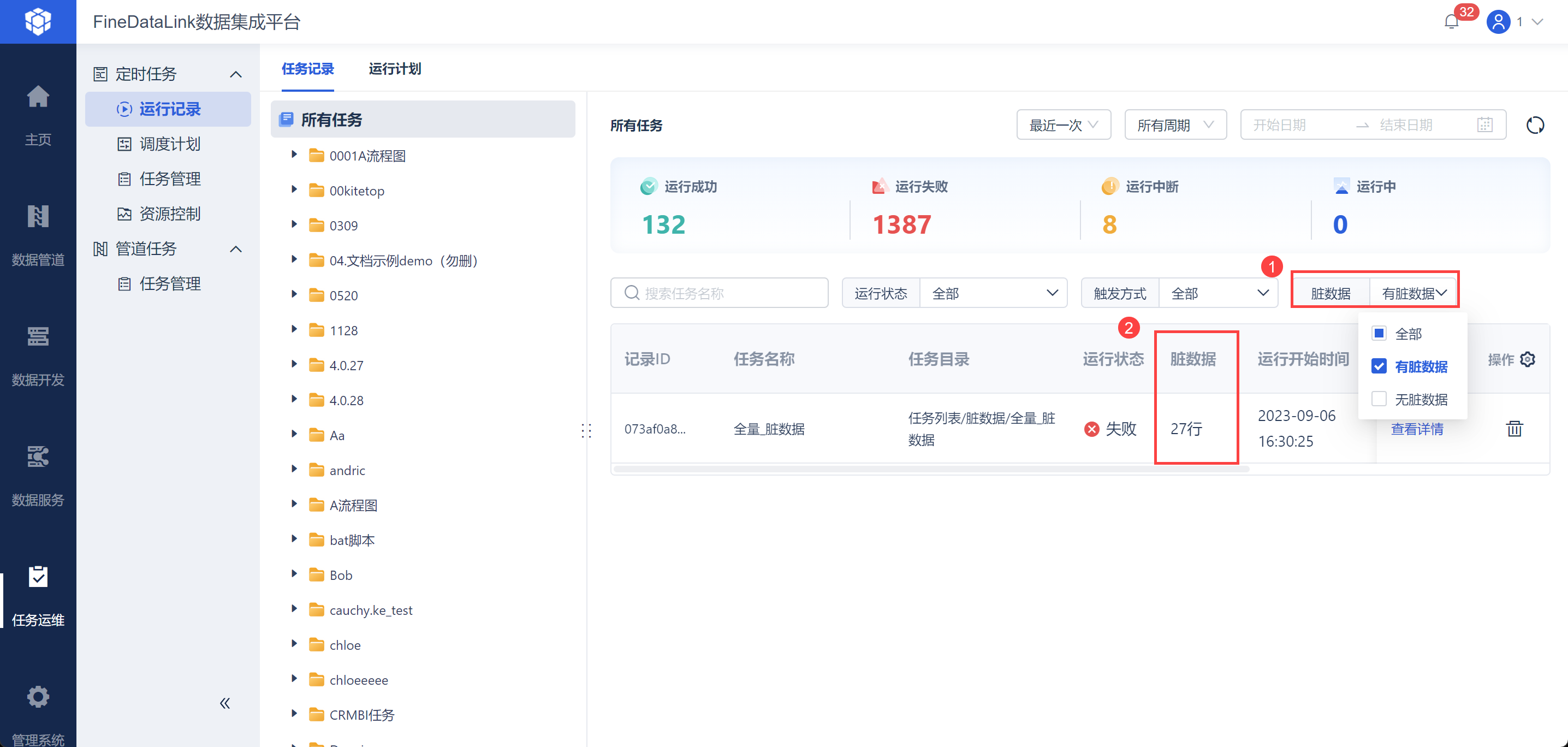Expand the 0001A流程图 folder
This screenshot has height=747, width=1568.
294,155
